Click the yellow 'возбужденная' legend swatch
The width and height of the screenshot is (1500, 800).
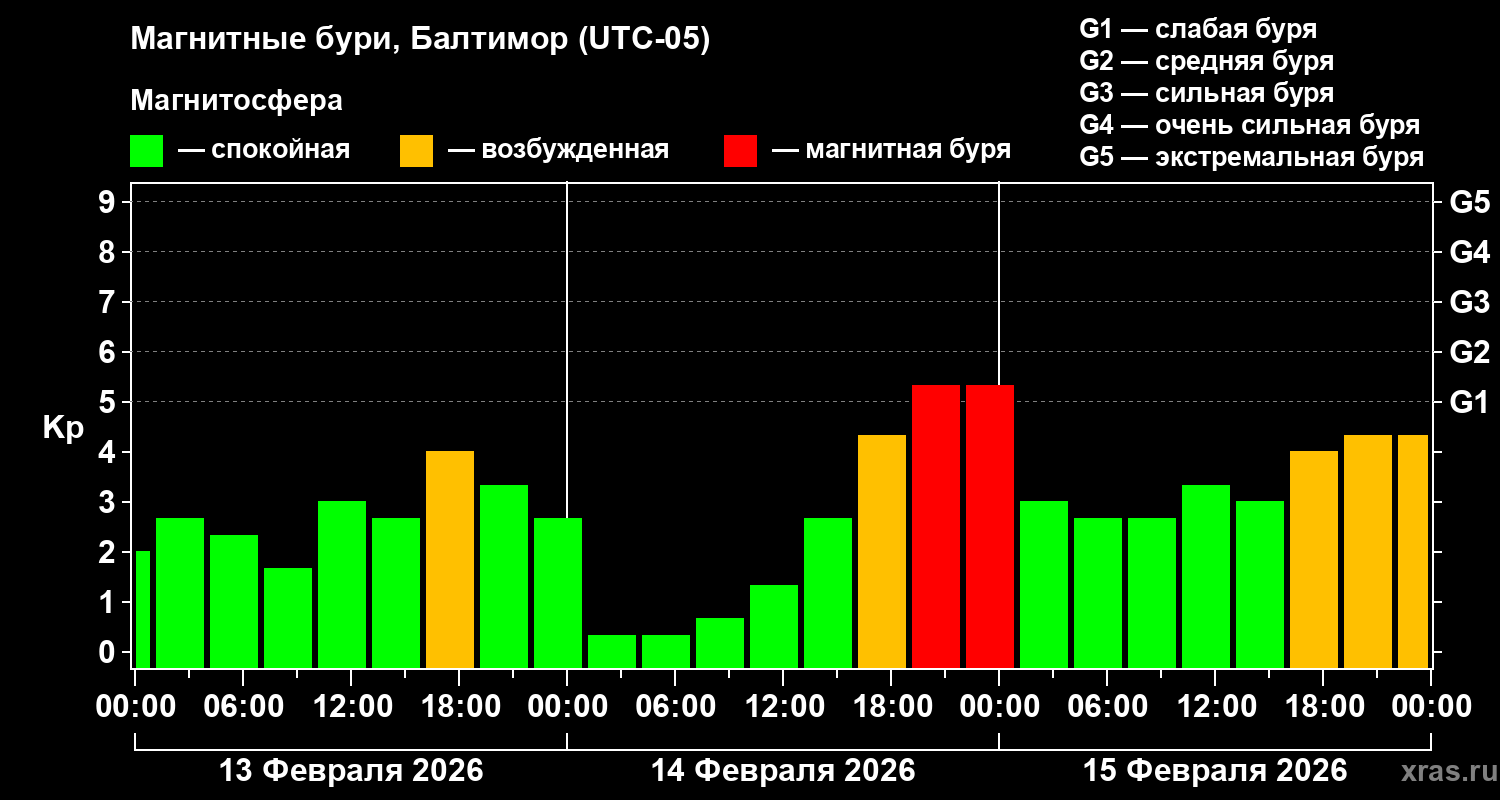tap(417, 151)
